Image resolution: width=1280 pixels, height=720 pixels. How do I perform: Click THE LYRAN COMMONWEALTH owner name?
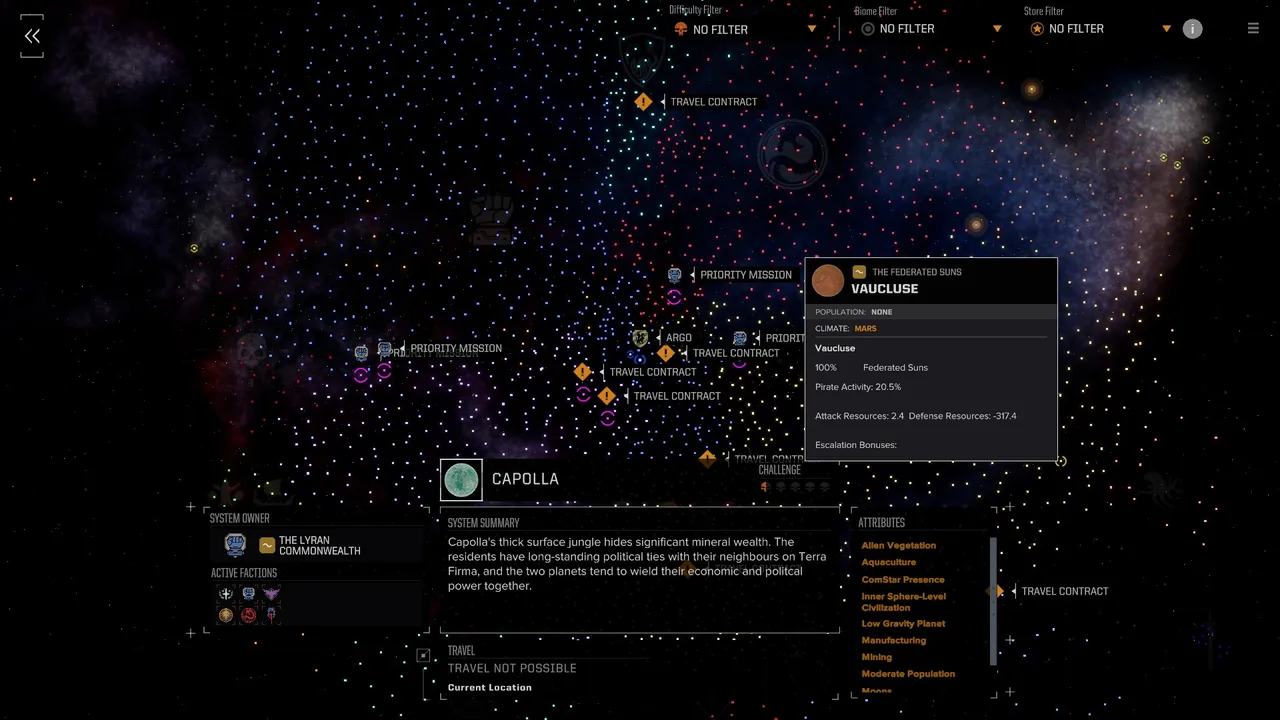[x=319, y=546]
